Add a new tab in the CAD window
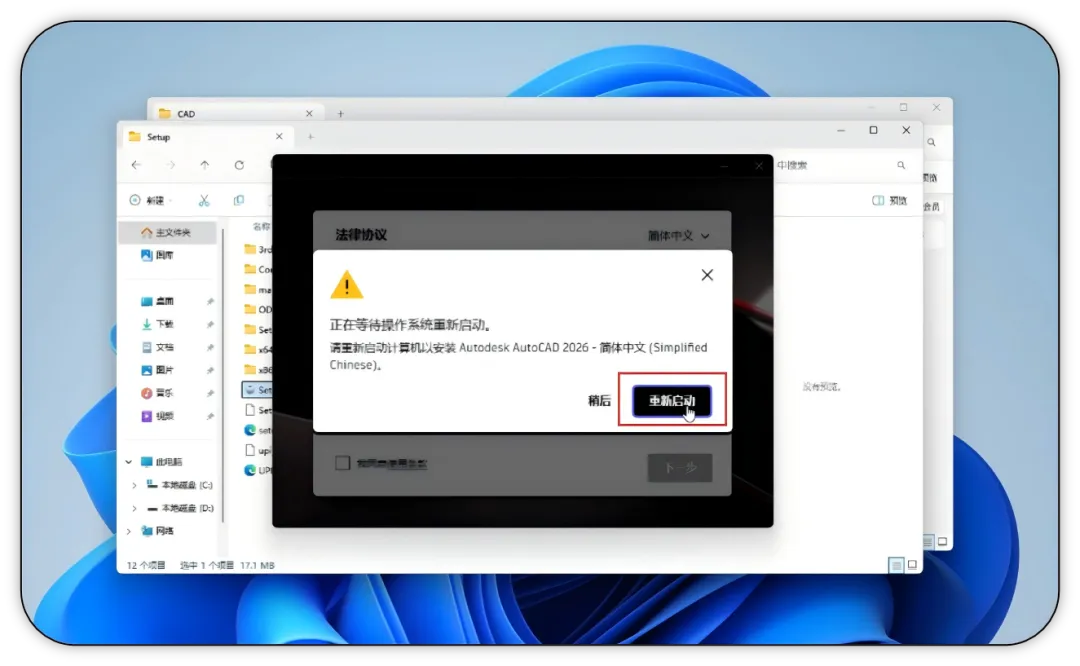Image resolution: width=1080 pixels, height=666 pixels. click(x=340, y=114)
